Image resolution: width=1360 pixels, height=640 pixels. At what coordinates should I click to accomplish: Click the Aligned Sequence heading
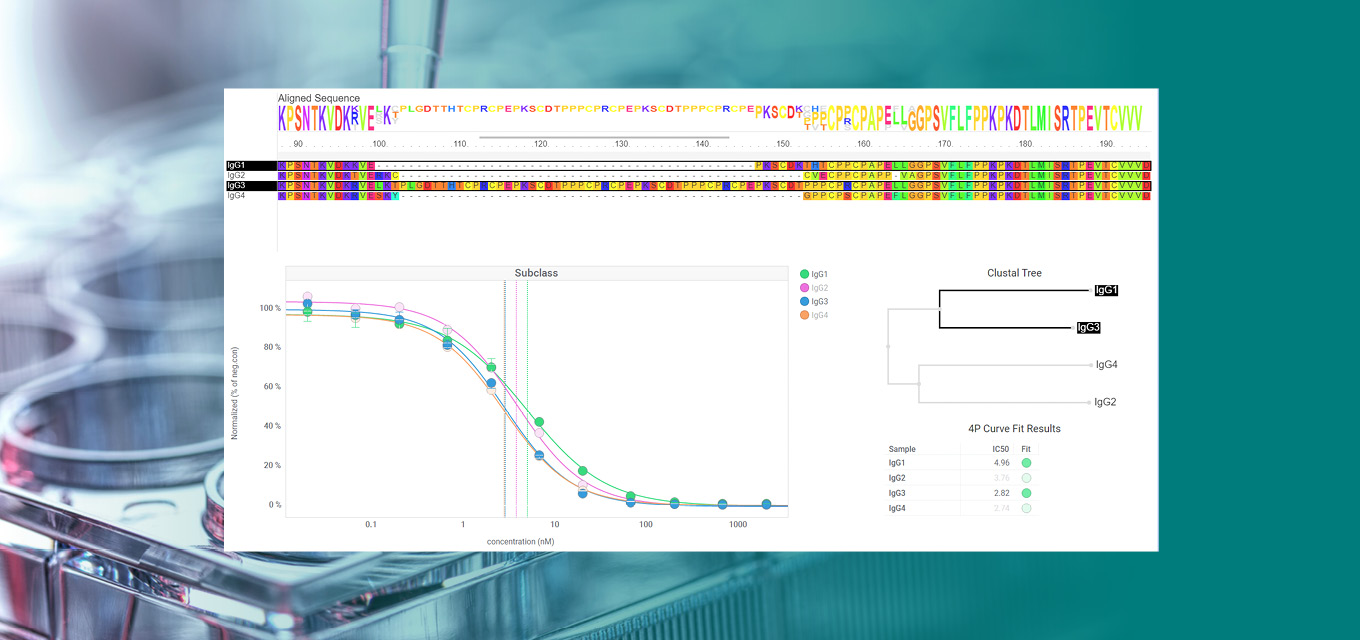[317, 97]
